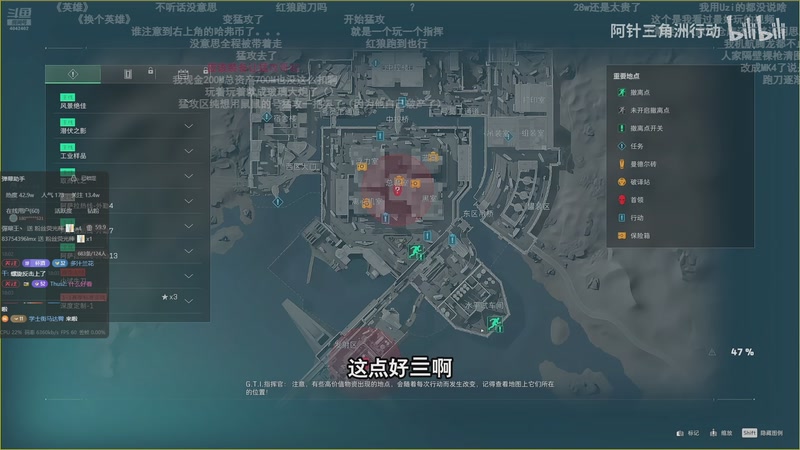Click the 撤离点开关 legend entry

coord(640,128)
